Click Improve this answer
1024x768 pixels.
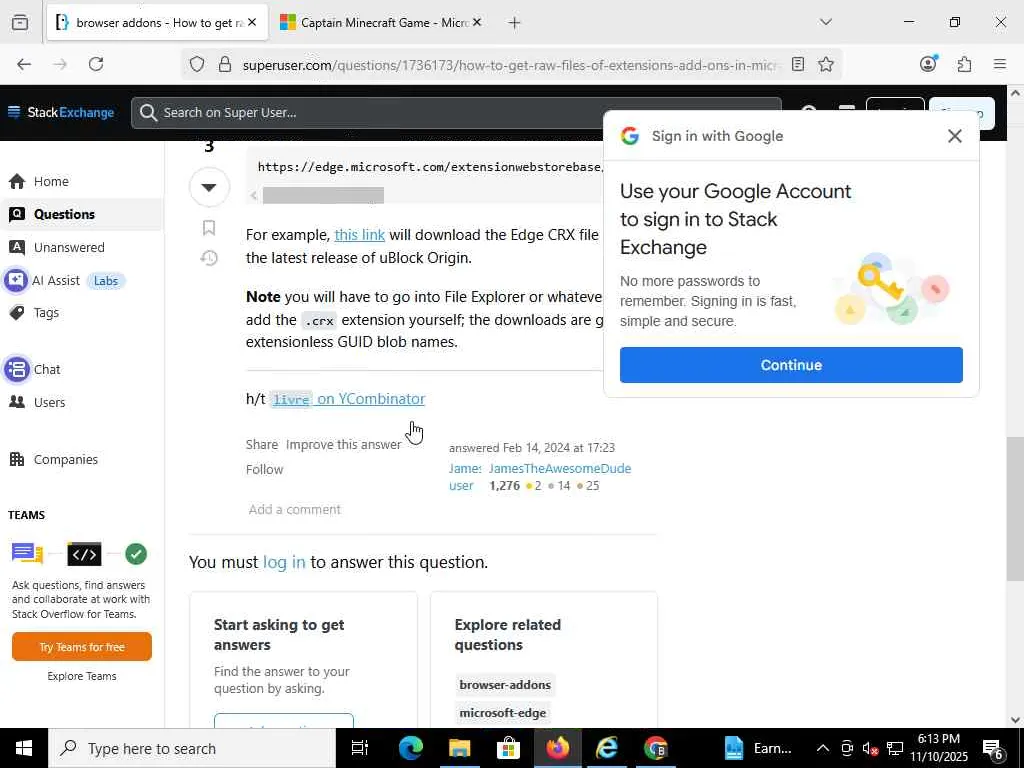344,445
